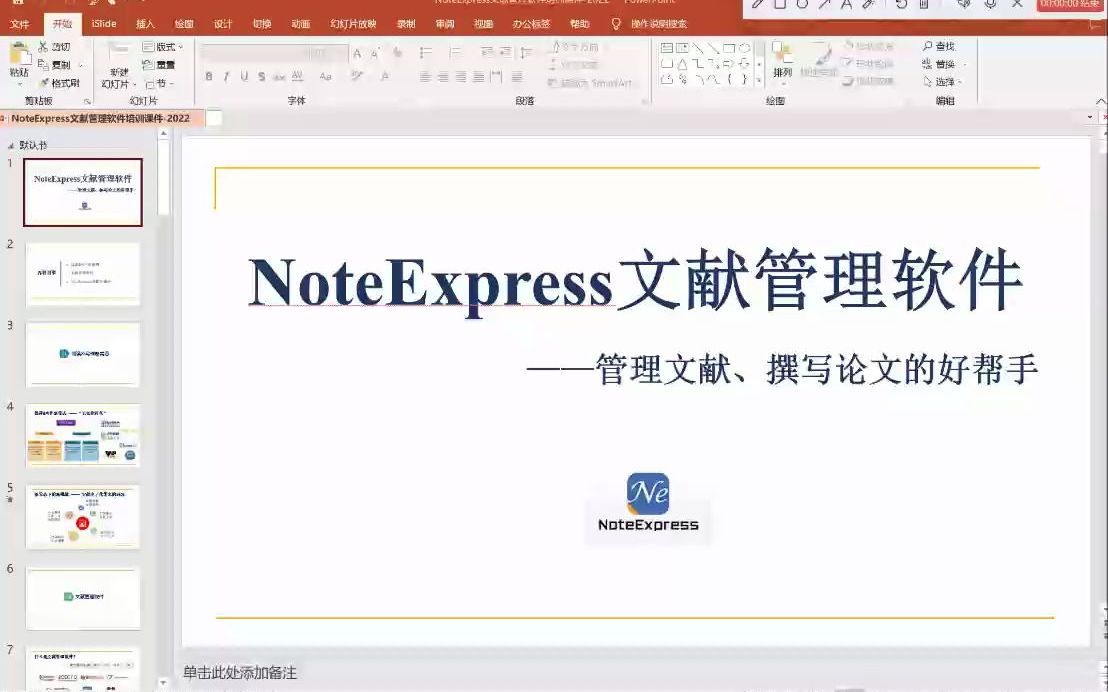The width and height of the screenshot is (1108, 692).
Task: Click the Paste (粘贴) button
Action: click(20, 60)
